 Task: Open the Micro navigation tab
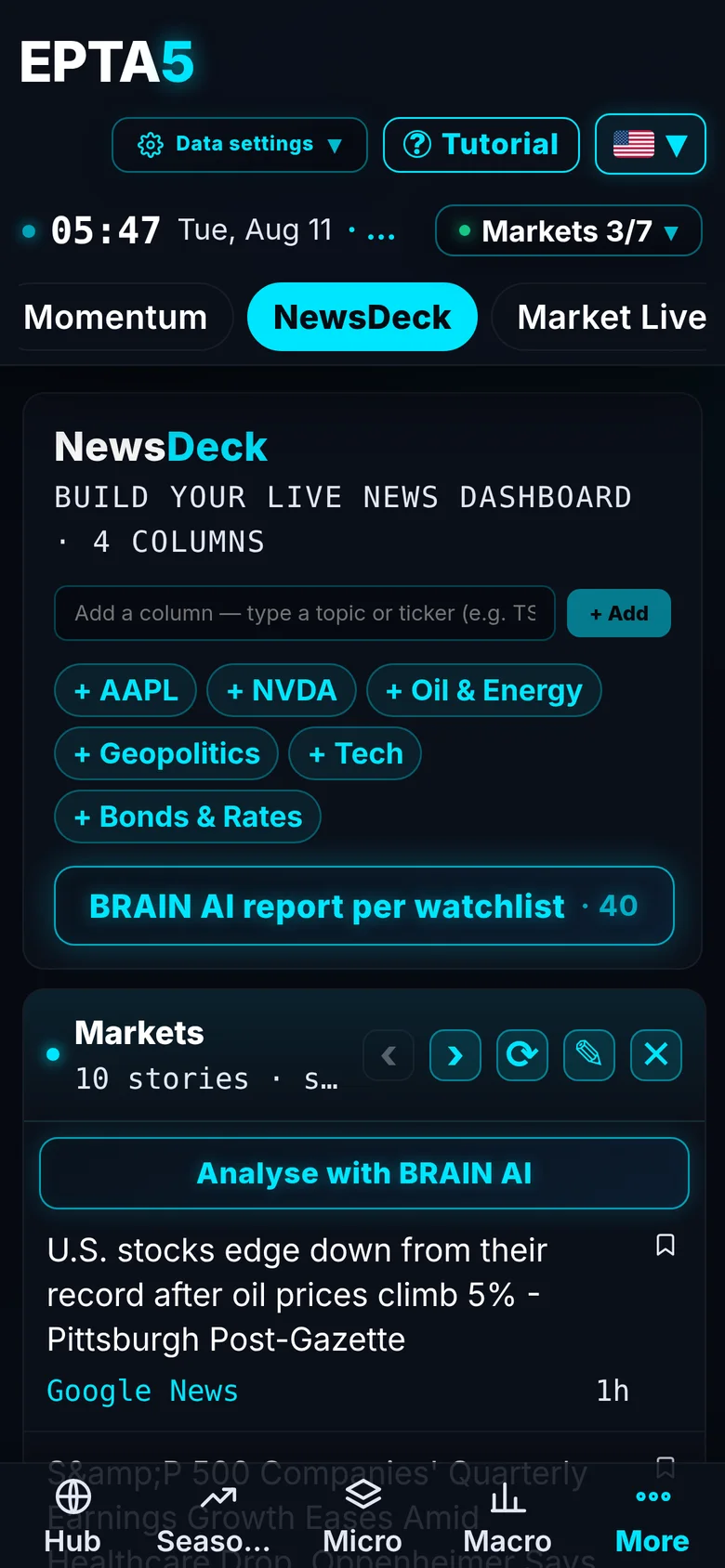362,1517
